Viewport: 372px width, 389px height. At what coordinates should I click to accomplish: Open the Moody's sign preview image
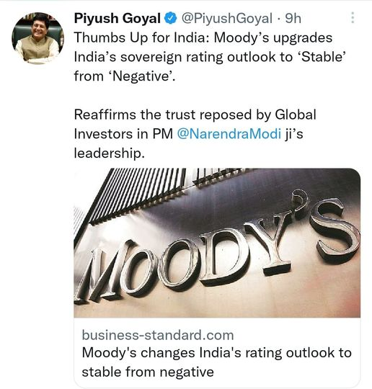point(217,243)
